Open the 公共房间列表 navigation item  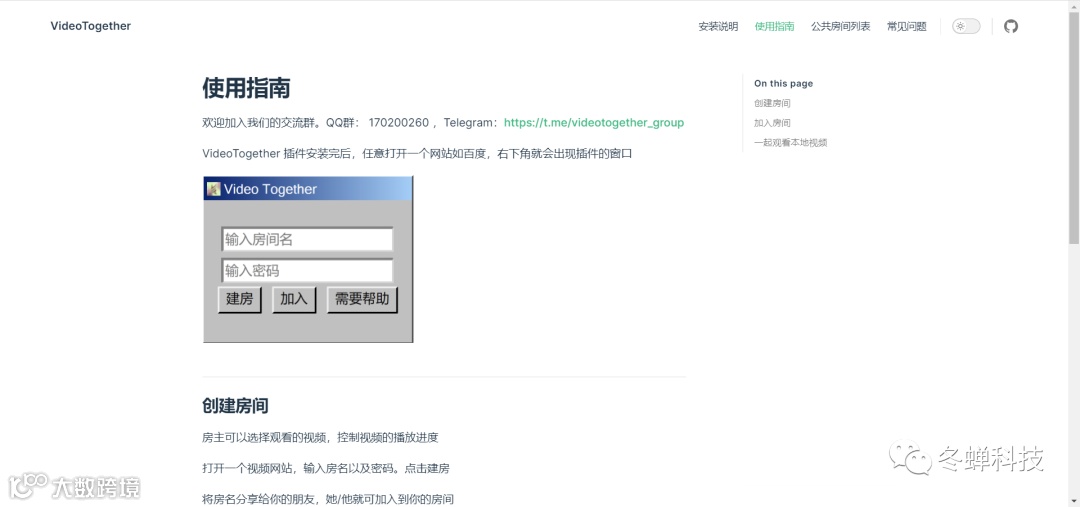pyautogui.click(x=840, y=26)
